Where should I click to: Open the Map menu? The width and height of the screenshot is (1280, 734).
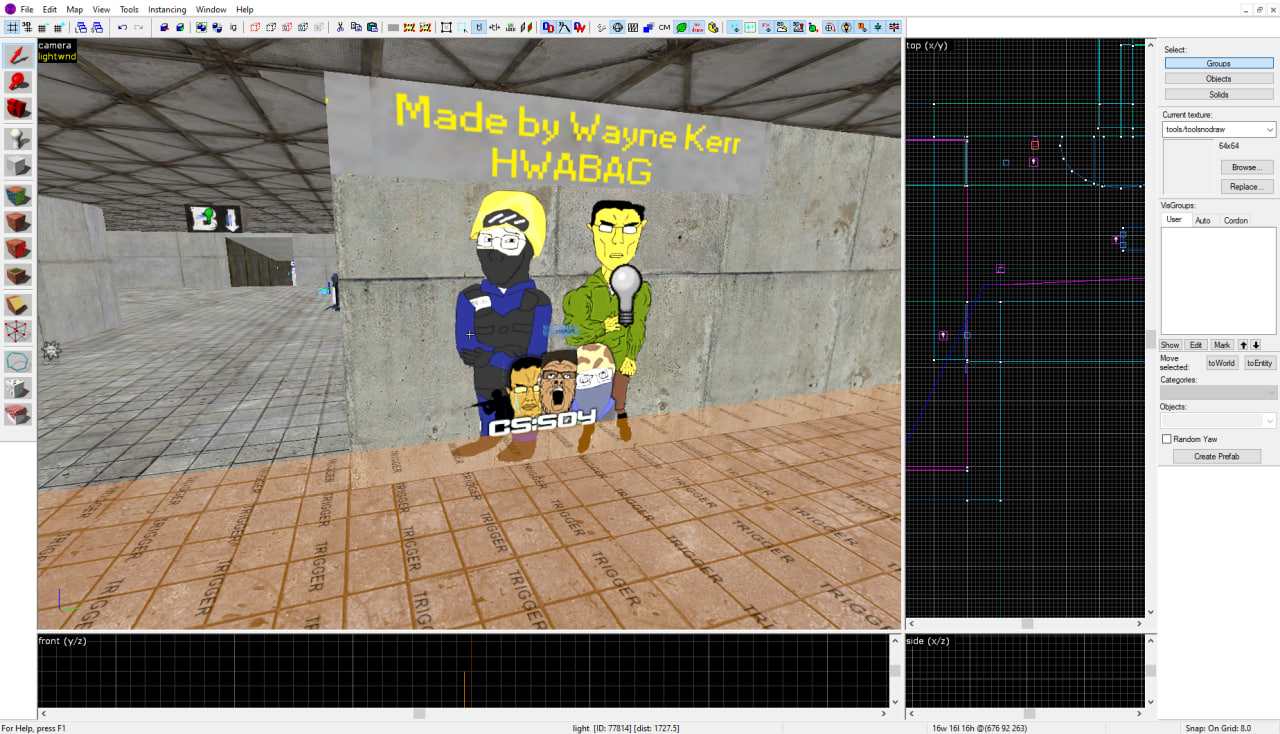tap(75, 9)
